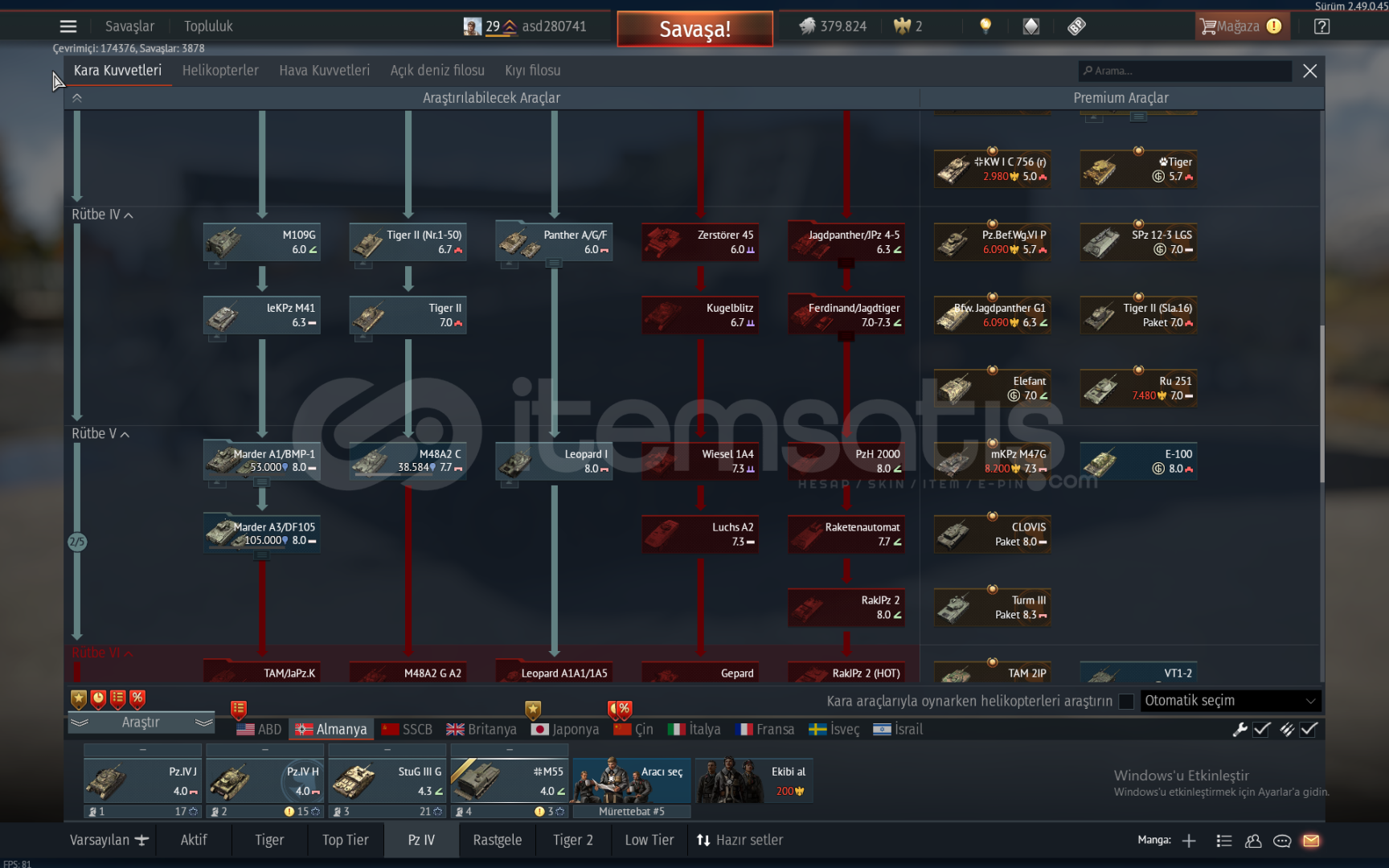Open the Kıyı filosu tab
This screenshot has height=868, width=1389.
[533, 71]
